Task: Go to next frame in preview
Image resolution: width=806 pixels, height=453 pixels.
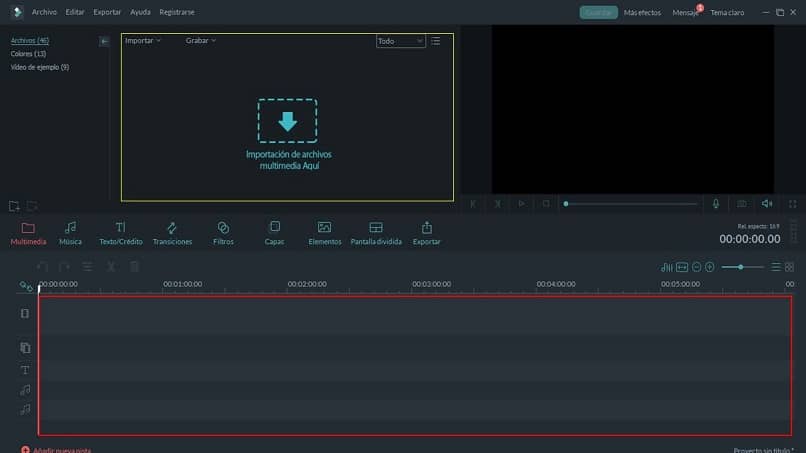Action: point(498,204)
